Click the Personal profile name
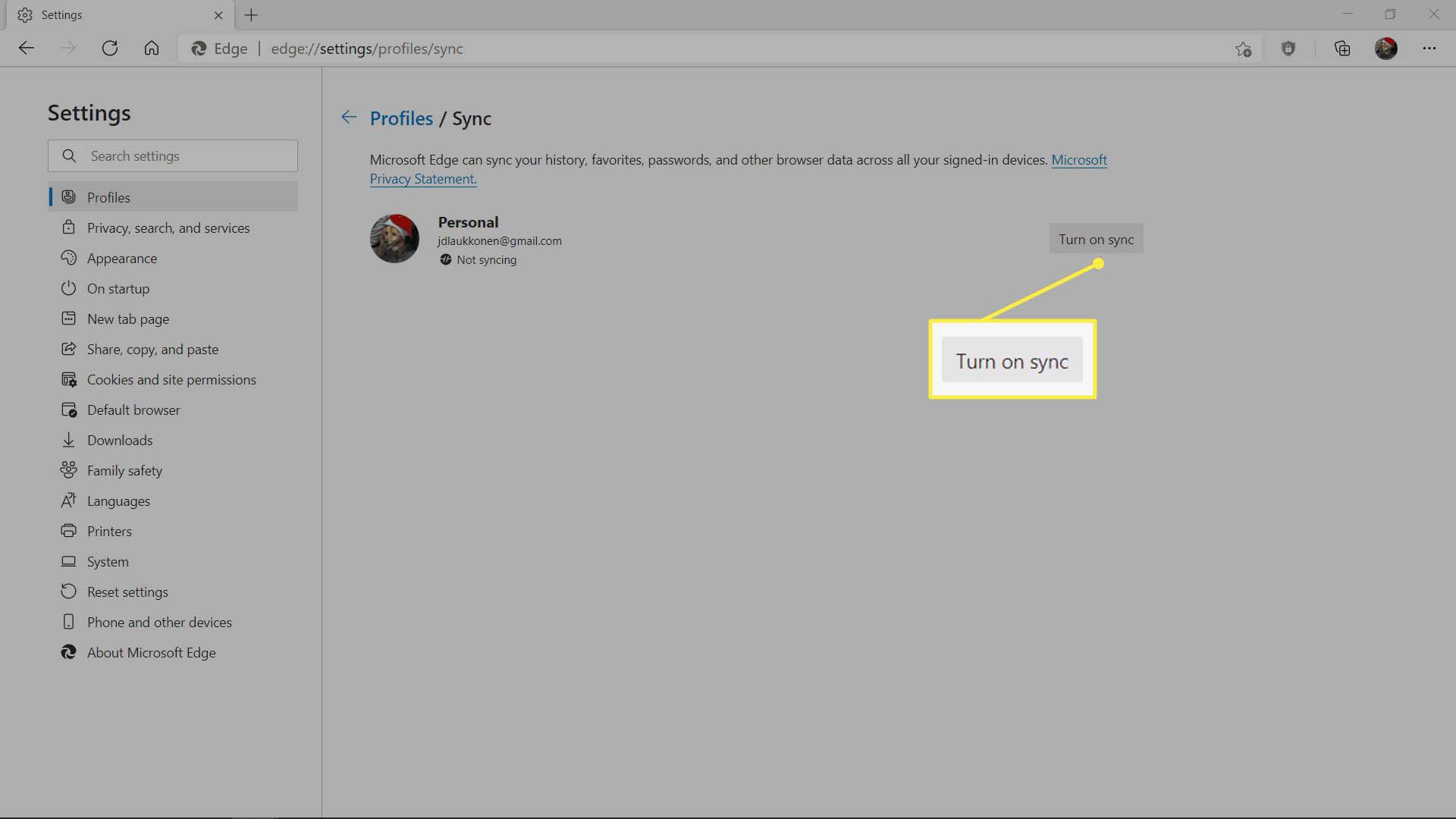Image resolution: width=1456 pixels, height=819 pixels. [x=468, y=222]
